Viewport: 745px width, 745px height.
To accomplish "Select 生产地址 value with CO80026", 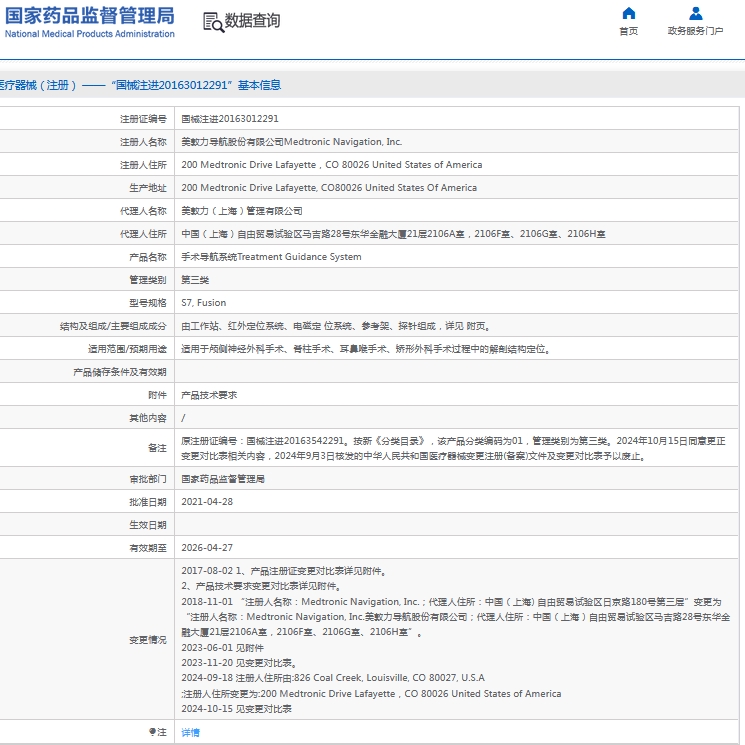I will click(329, 188).
